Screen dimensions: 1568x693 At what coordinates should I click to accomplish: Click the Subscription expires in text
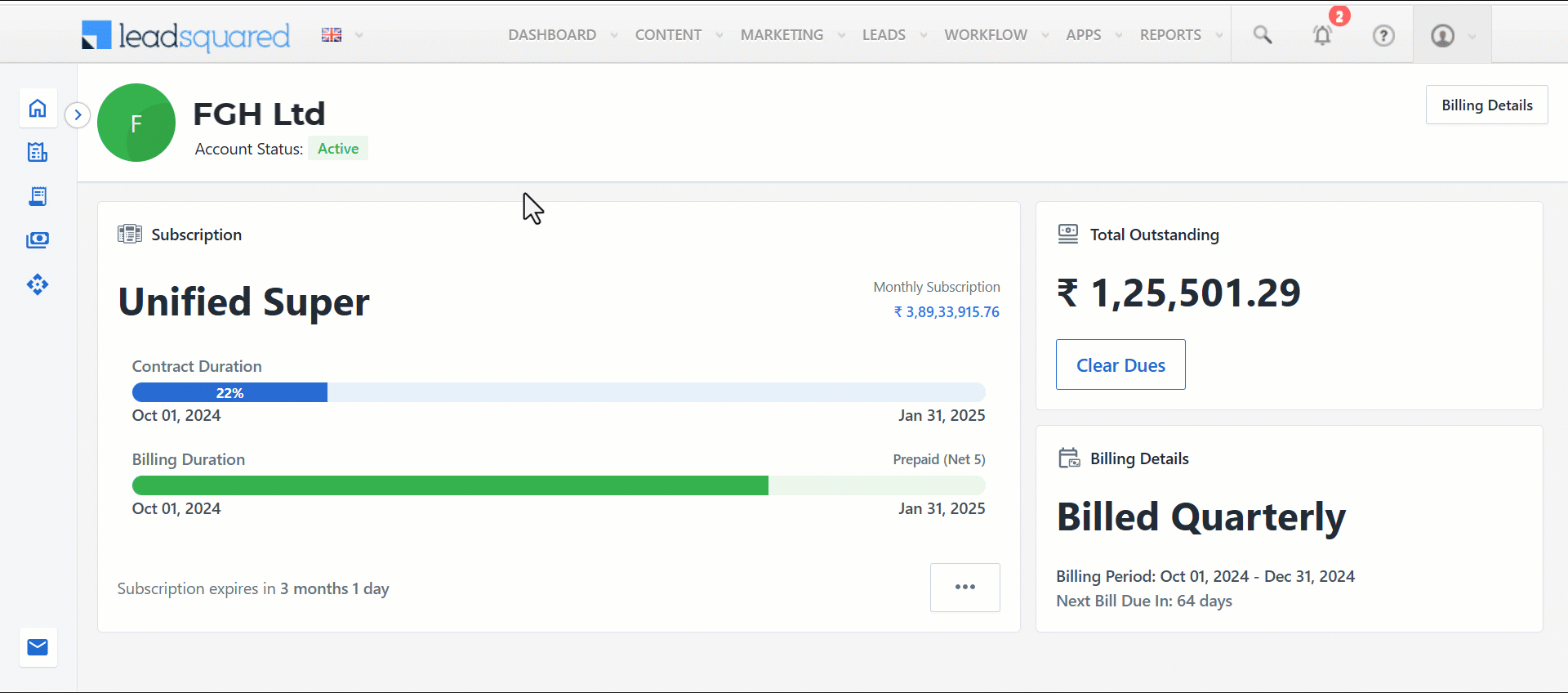coord(253,588)
